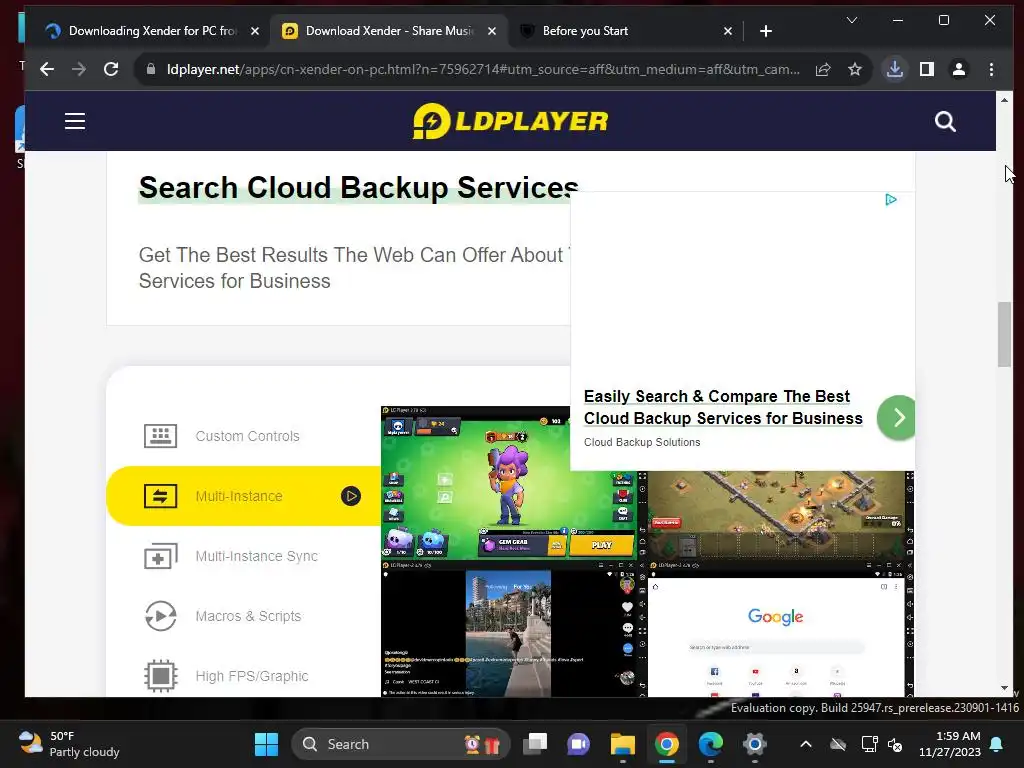Open Chrome side panel
1024x768 pixels.
(927, 69)
